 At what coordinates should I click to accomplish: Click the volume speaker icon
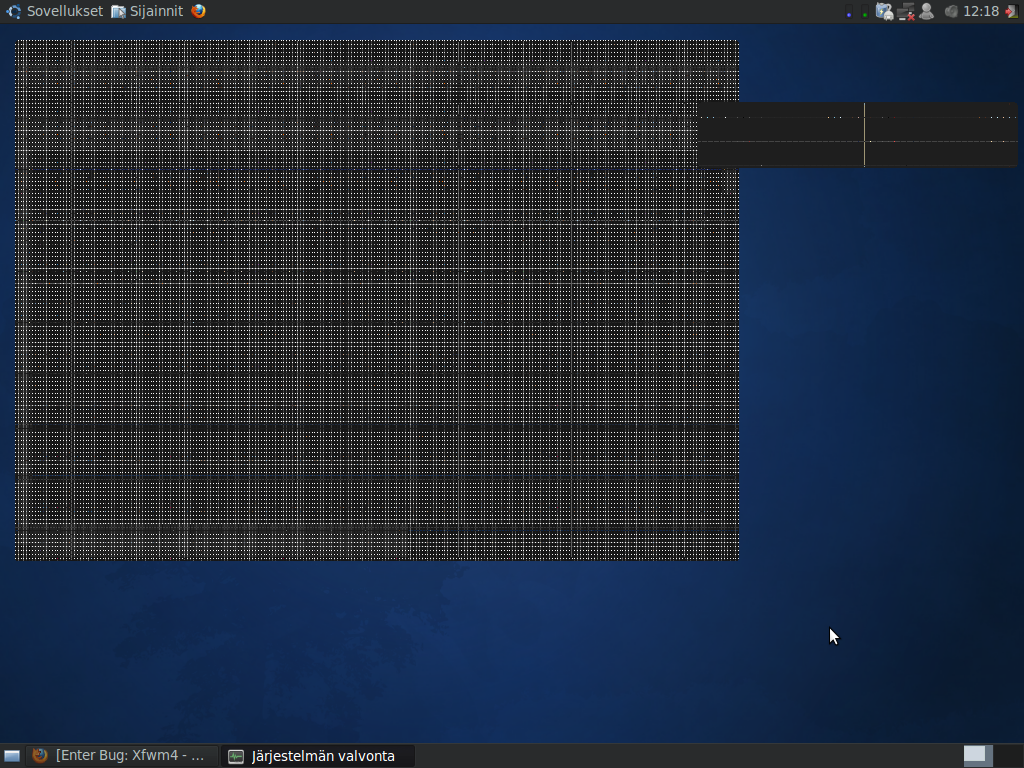click(950, 11)
